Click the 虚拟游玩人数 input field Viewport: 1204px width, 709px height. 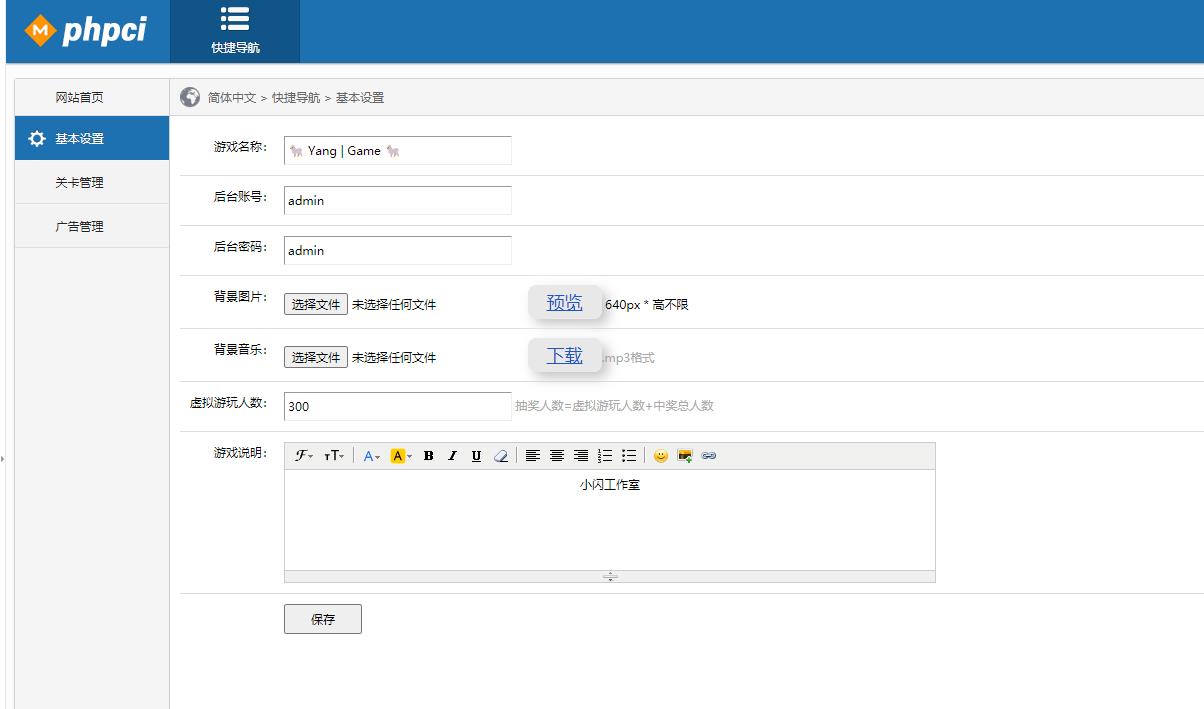point(397,407)
